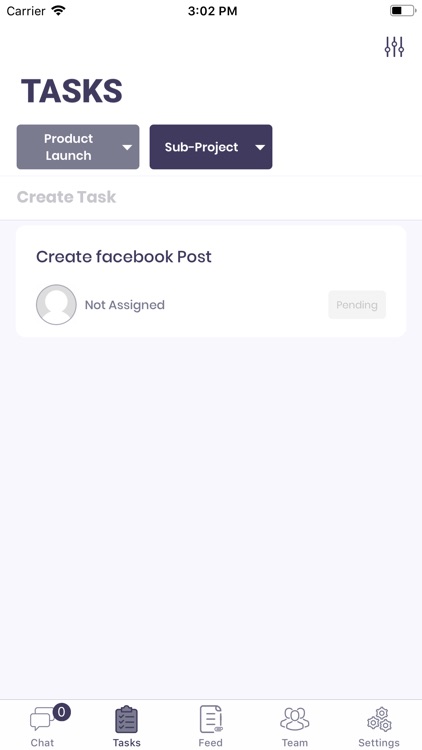The height and width of the screenshot is (750, 422).
Task: Click the battery indicator in status bar
Action: pos(403,11)
